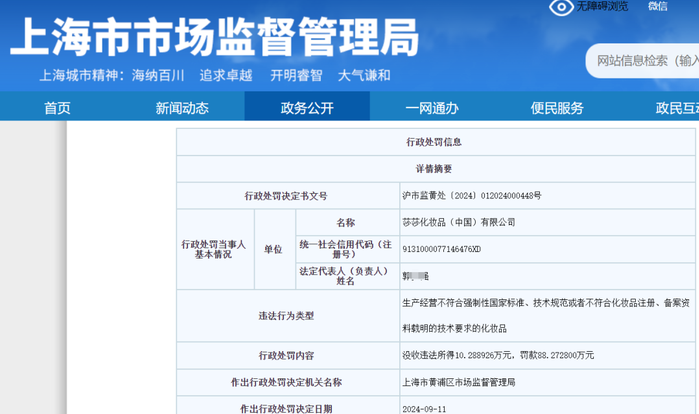
Task: Select the decision date 2024-09-11
Action: click(424, 409)
